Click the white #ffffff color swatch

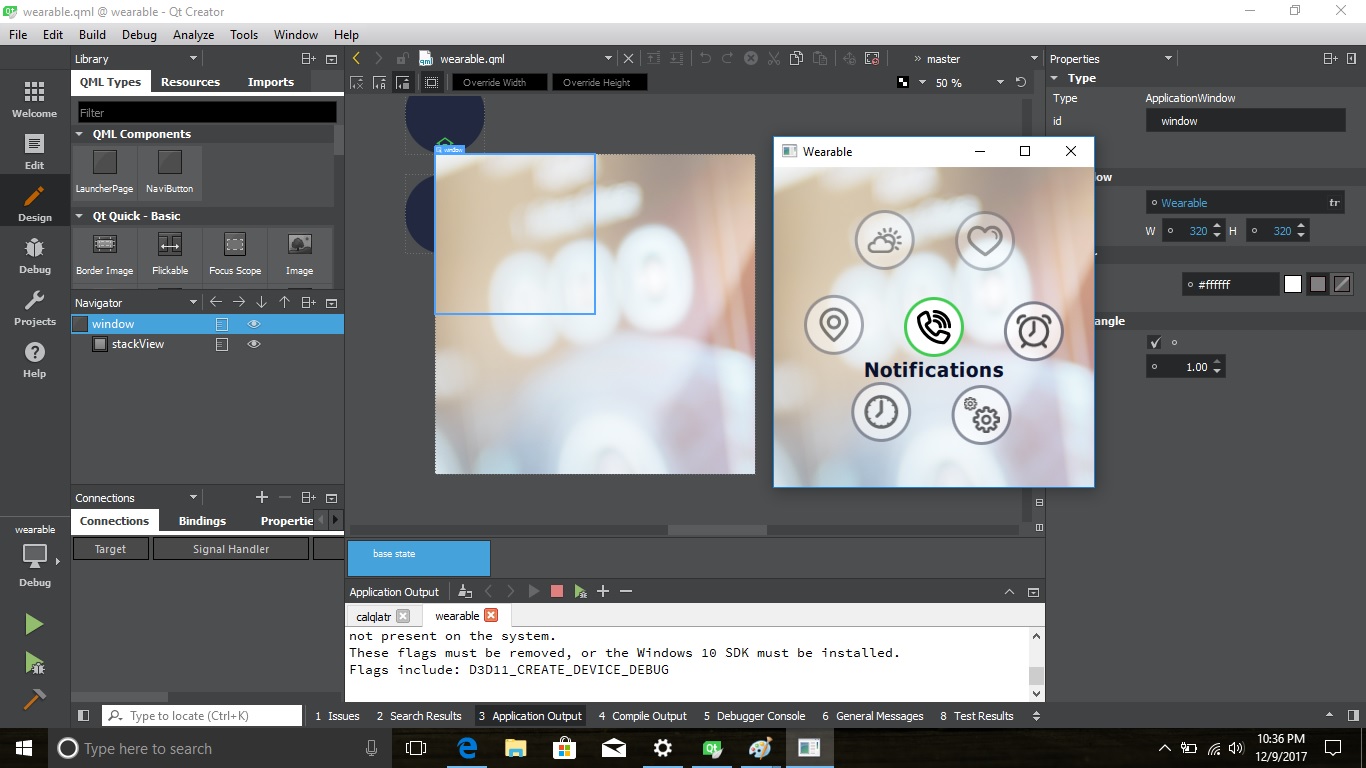pos(1292,284)
